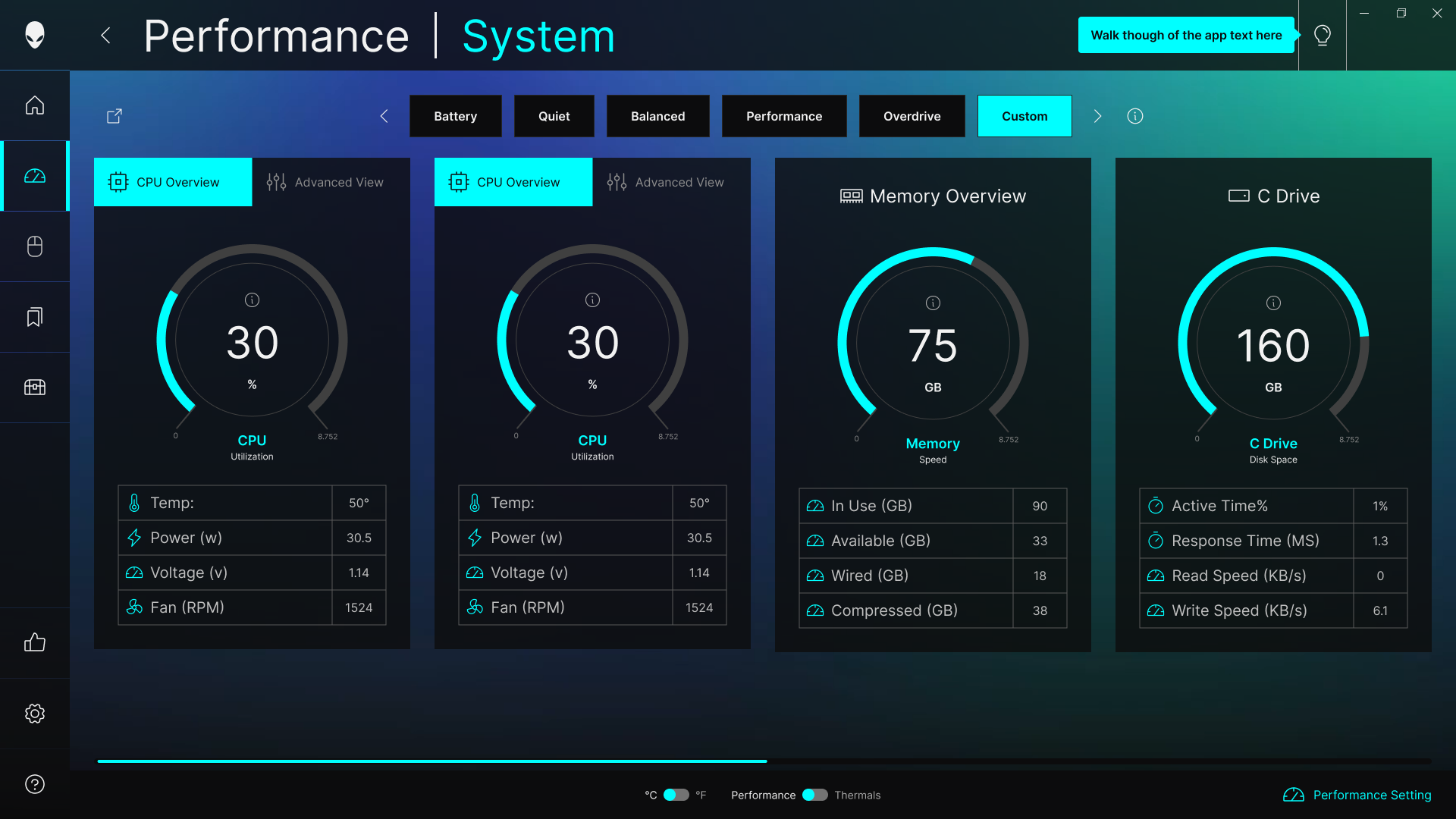Click the Compressed (GB) row
The width and height of the screenshot is (1456, 819).
933,610
